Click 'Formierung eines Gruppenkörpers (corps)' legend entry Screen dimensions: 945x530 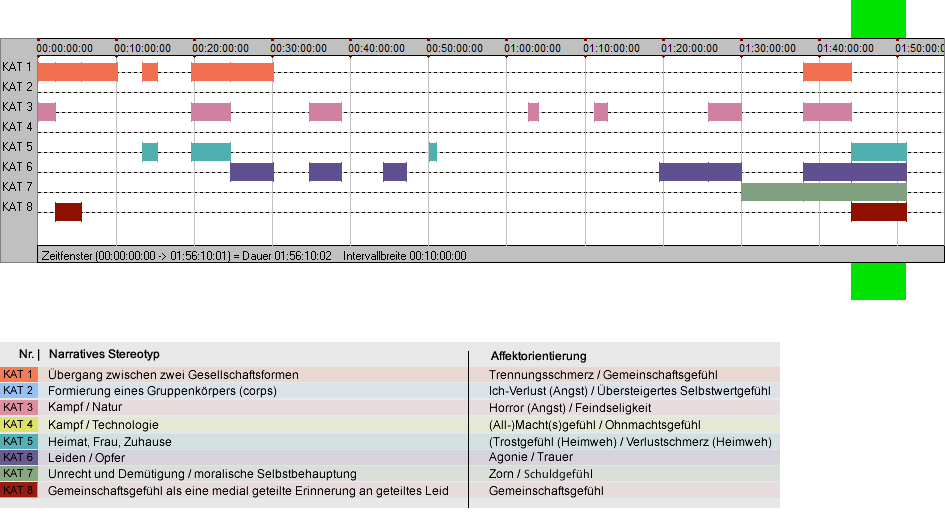pyautogui.click(x=162, y=391)
